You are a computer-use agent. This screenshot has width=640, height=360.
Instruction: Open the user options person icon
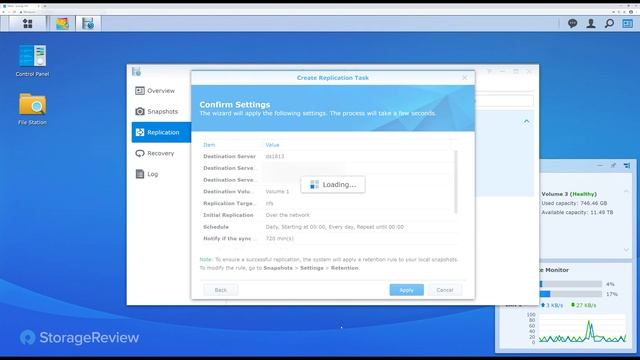591,24
